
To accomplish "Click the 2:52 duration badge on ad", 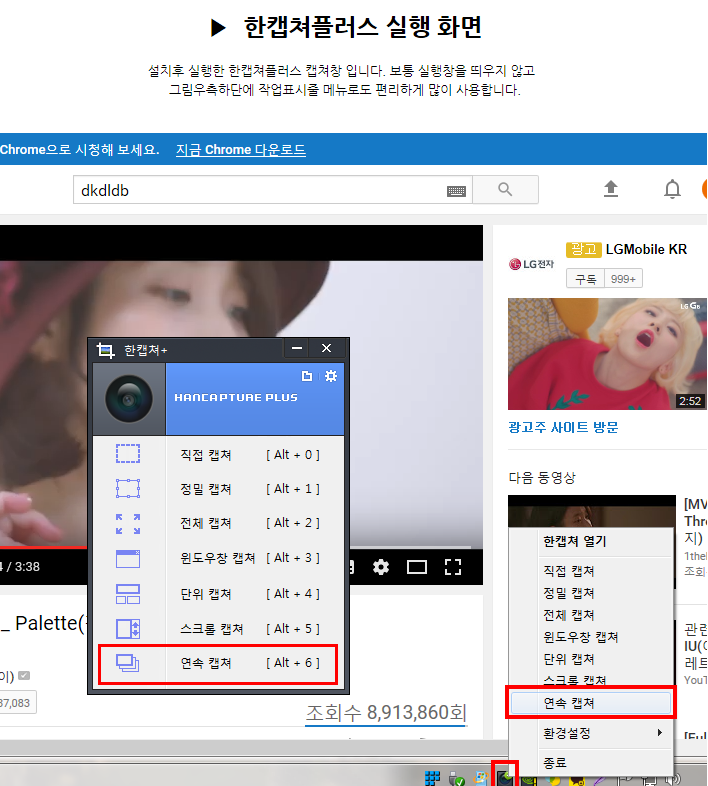I will pos(690,401).
